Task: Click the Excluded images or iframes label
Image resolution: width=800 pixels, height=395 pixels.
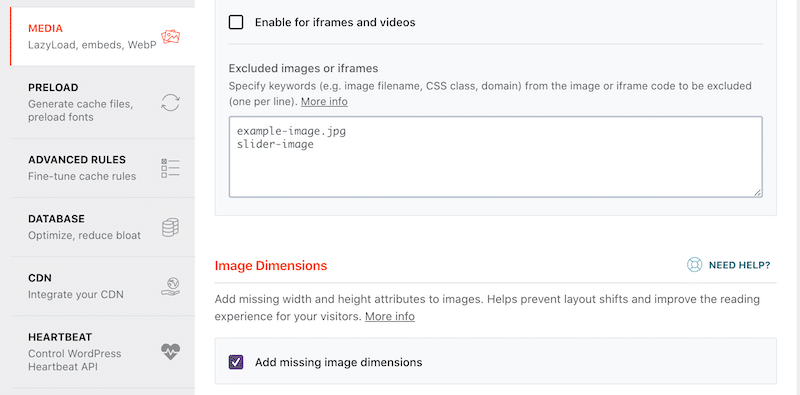Action: pyautogui.click(x=304, y=68)
